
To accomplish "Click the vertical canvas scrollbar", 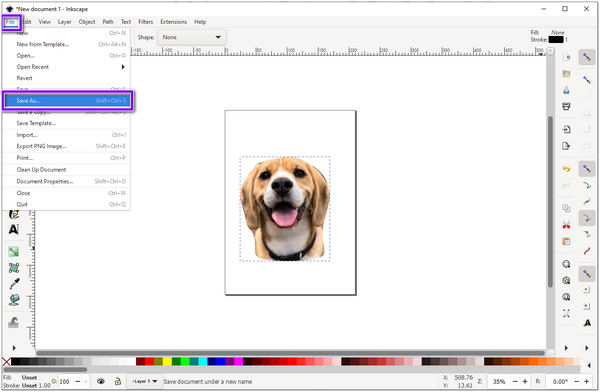I will (550, 201).
